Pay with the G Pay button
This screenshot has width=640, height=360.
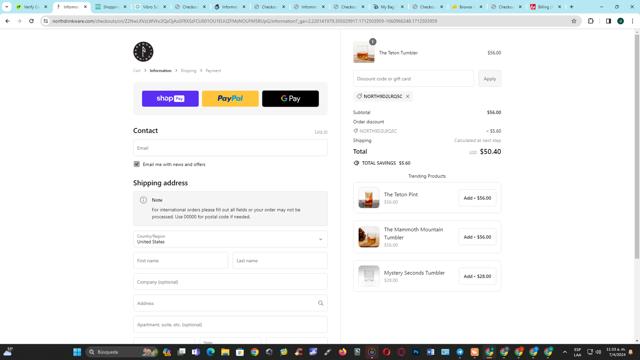(290, 98)
